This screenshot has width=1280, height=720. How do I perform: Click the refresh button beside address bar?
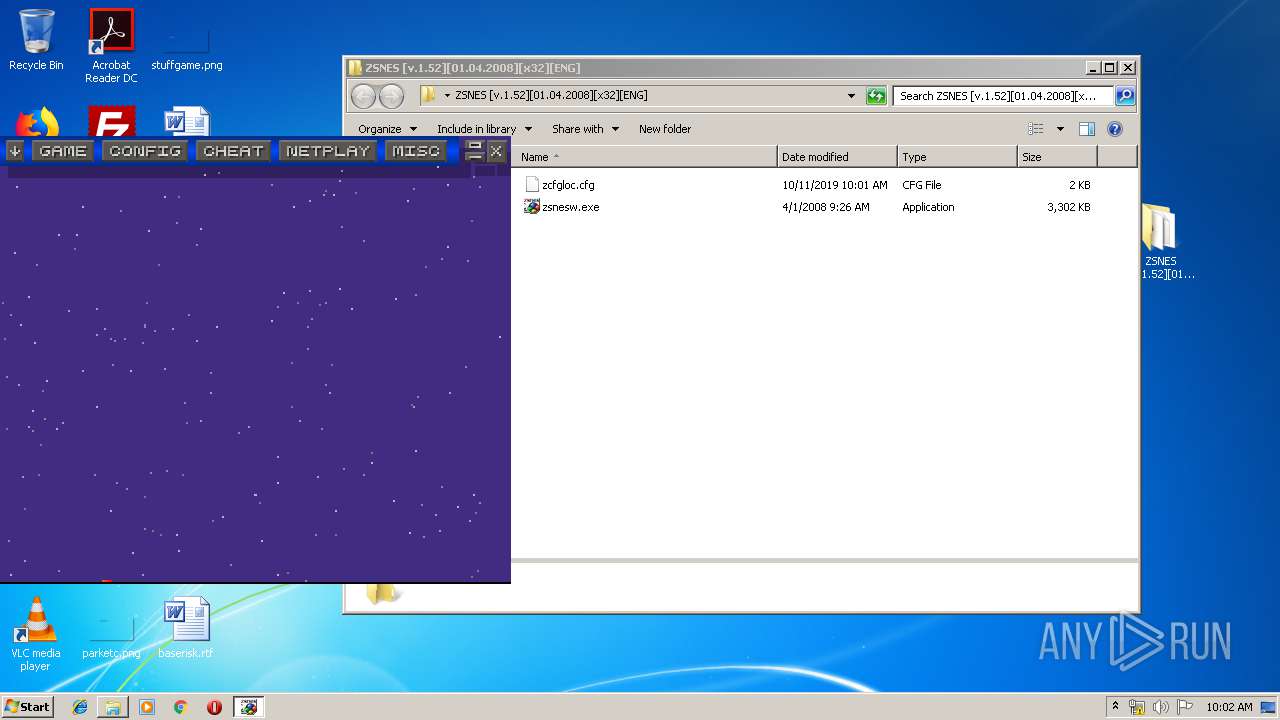(x=876, y=96)
